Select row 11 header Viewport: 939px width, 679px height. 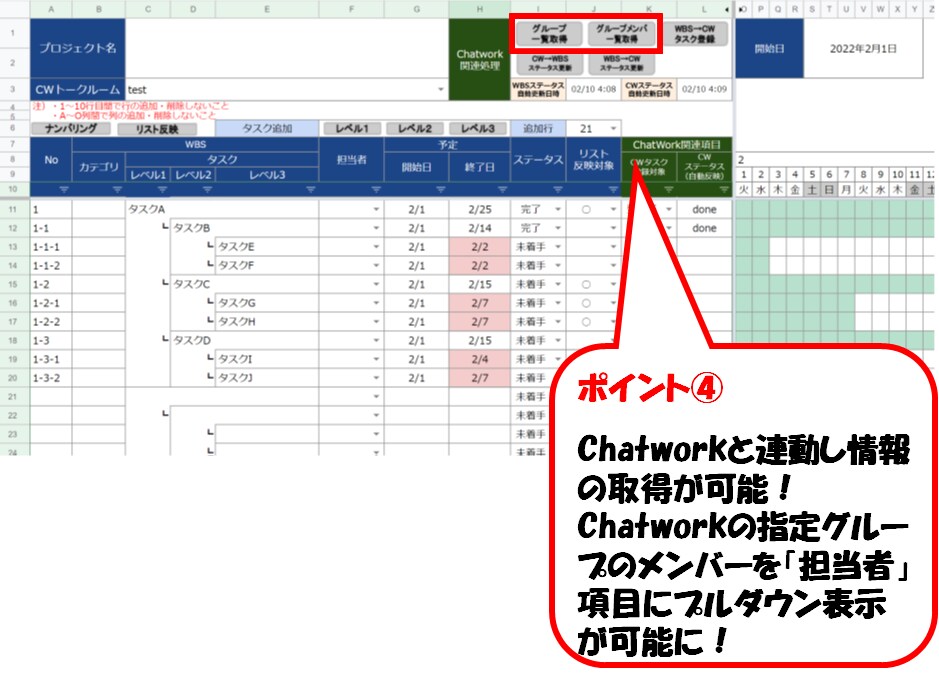[x=14, y=210]
